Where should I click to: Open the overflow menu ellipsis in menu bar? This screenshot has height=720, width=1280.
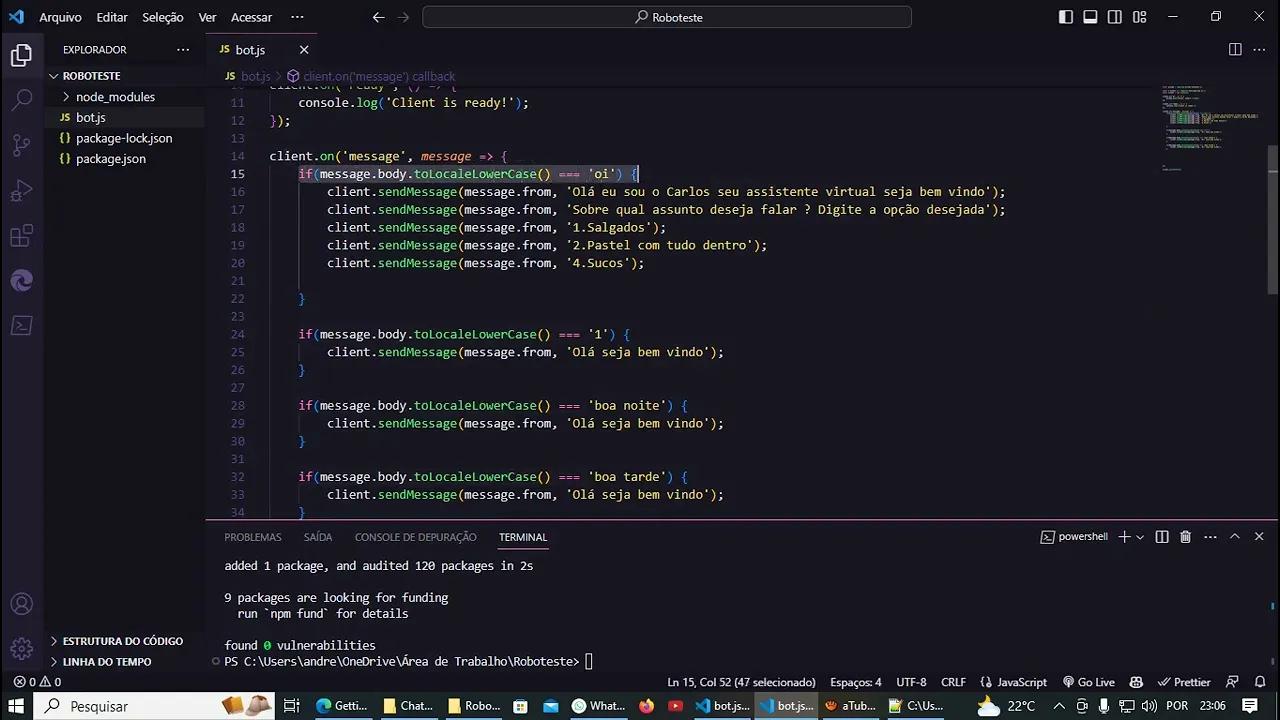click(x=297, y=17)
